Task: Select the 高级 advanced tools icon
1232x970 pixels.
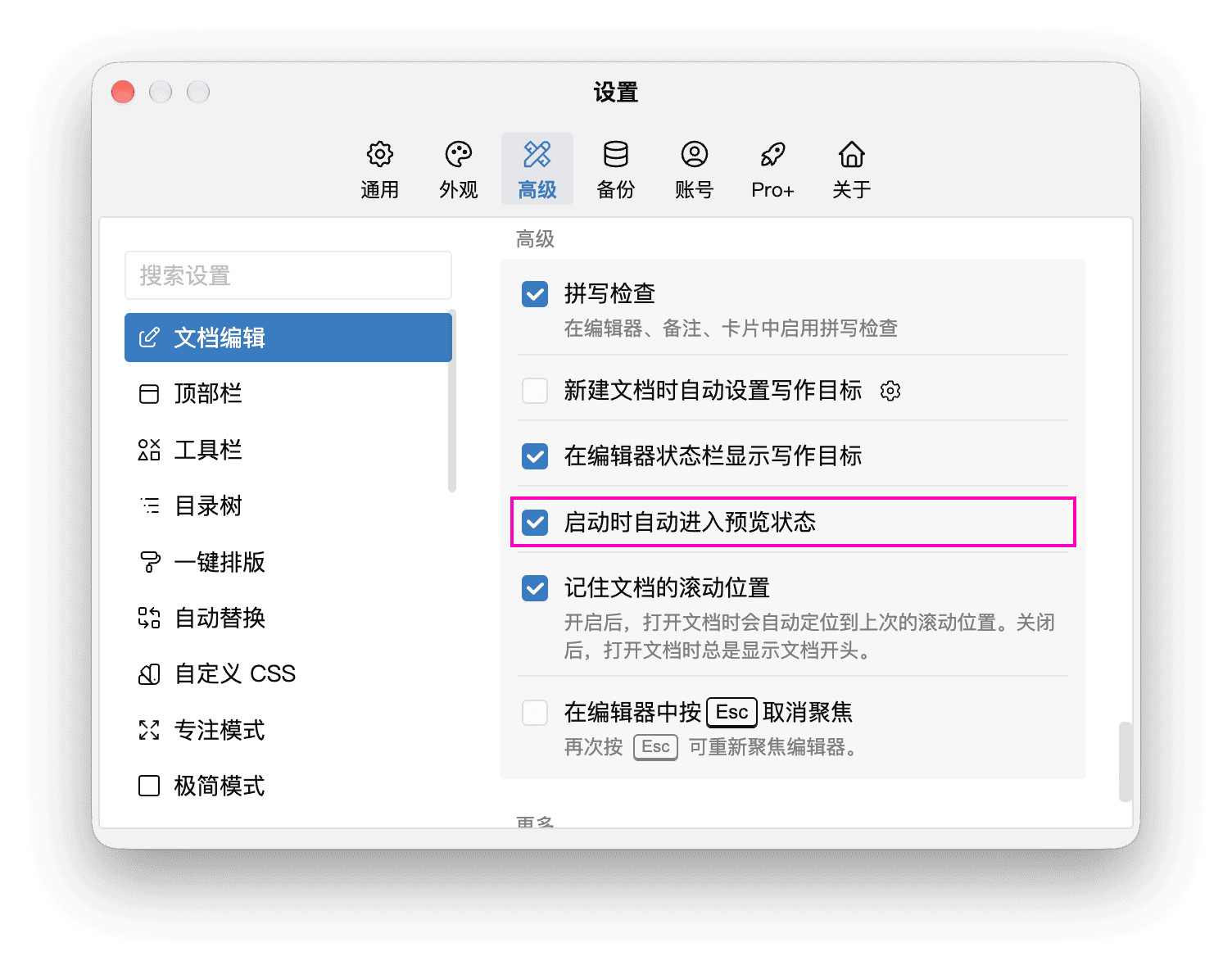Action: coord(537,154)
